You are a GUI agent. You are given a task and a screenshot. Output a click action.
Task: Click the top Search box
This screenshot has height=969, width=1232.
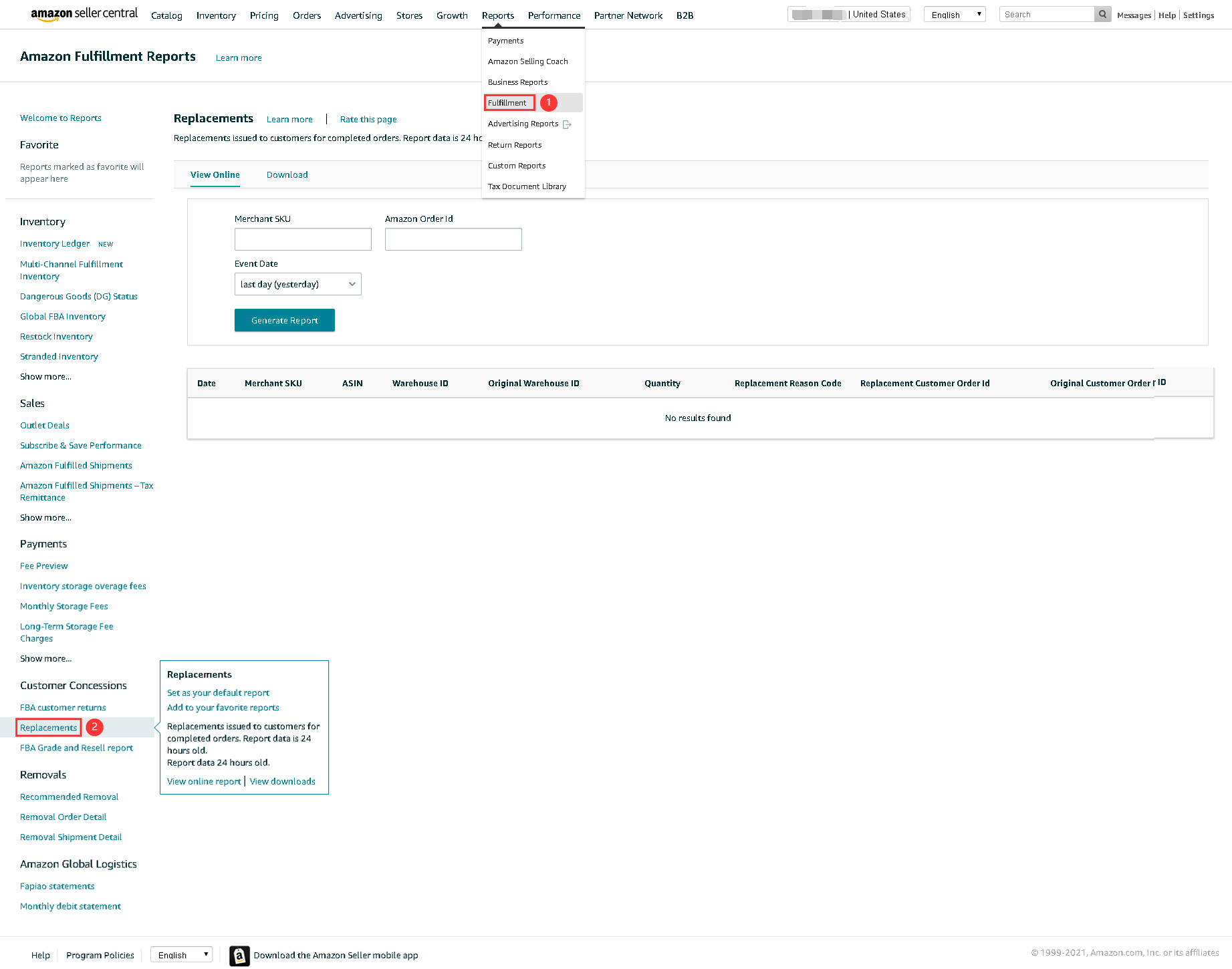click(x=1048, y=14)
